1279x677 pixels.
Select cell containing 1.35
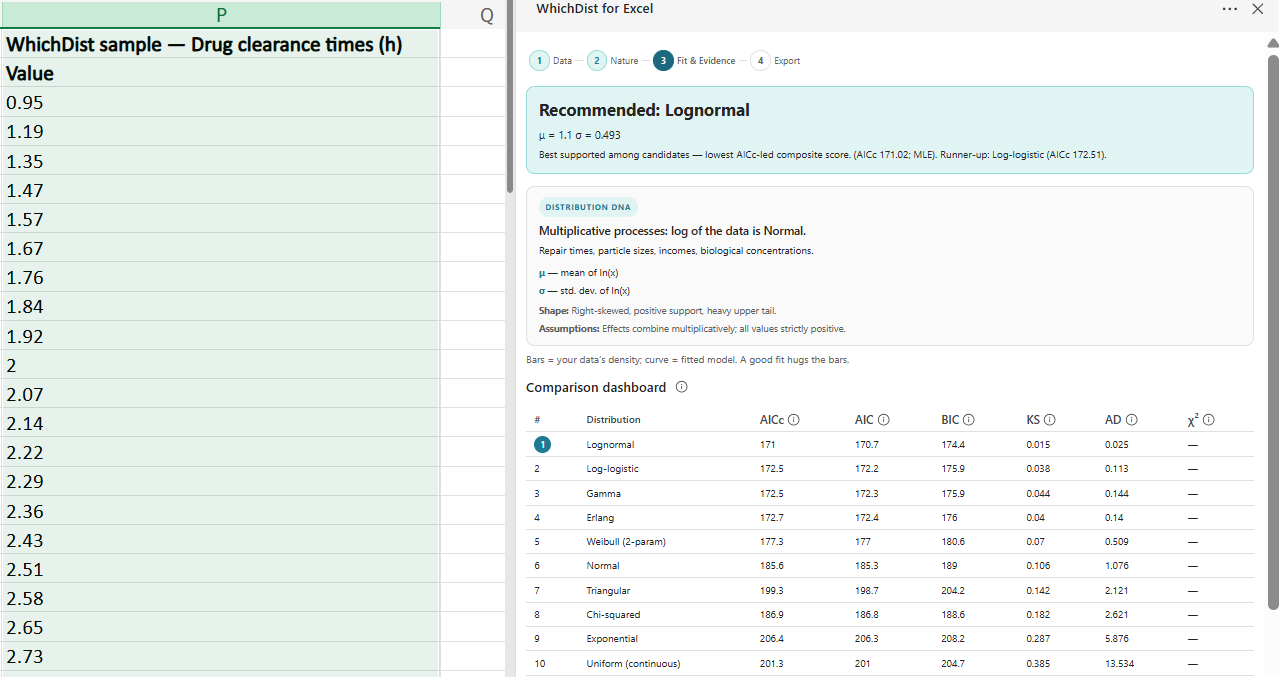click(220, 161)
